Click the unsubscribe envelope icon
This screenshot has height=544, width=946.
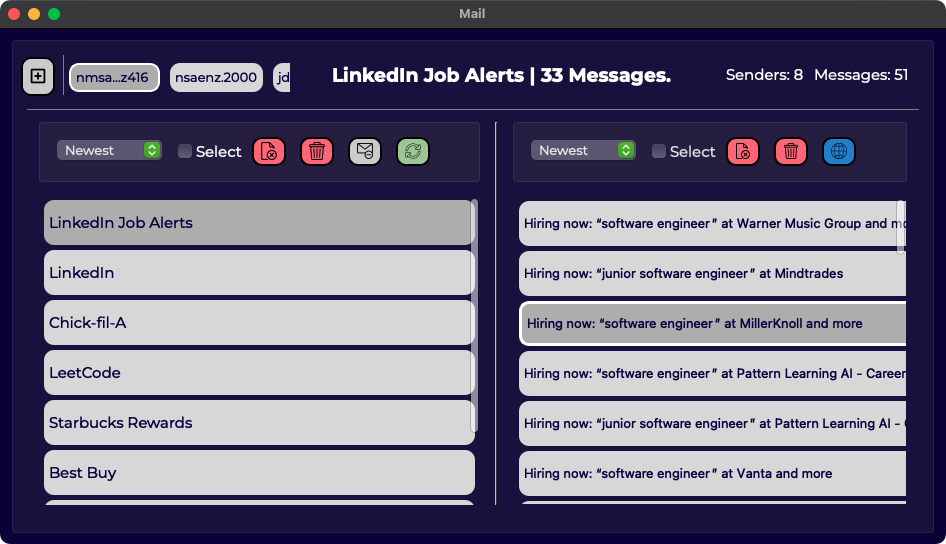[365, 151]
